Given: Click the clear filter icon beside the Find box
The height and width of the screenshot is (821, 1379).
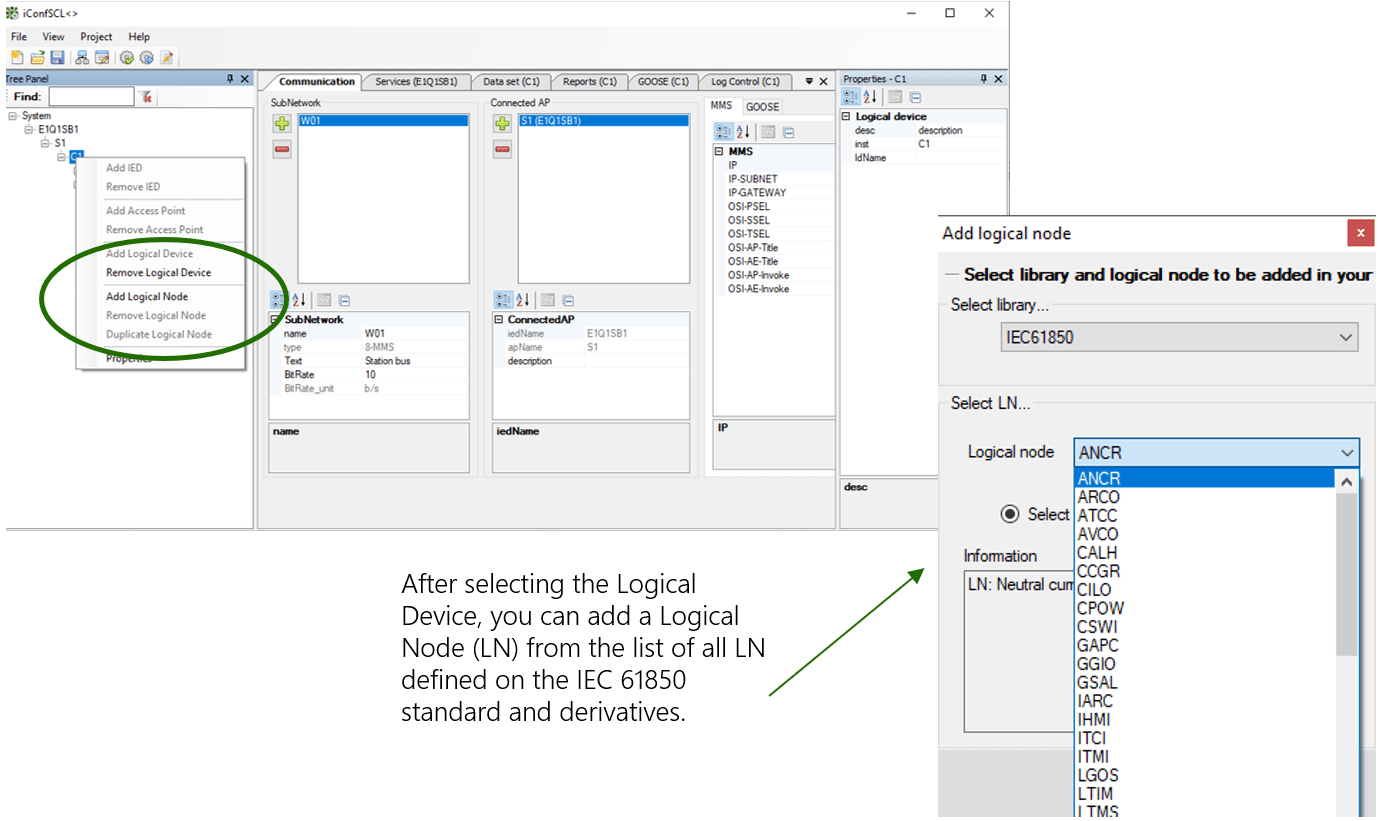Looking at the screenshot, I should pos(147,97).
